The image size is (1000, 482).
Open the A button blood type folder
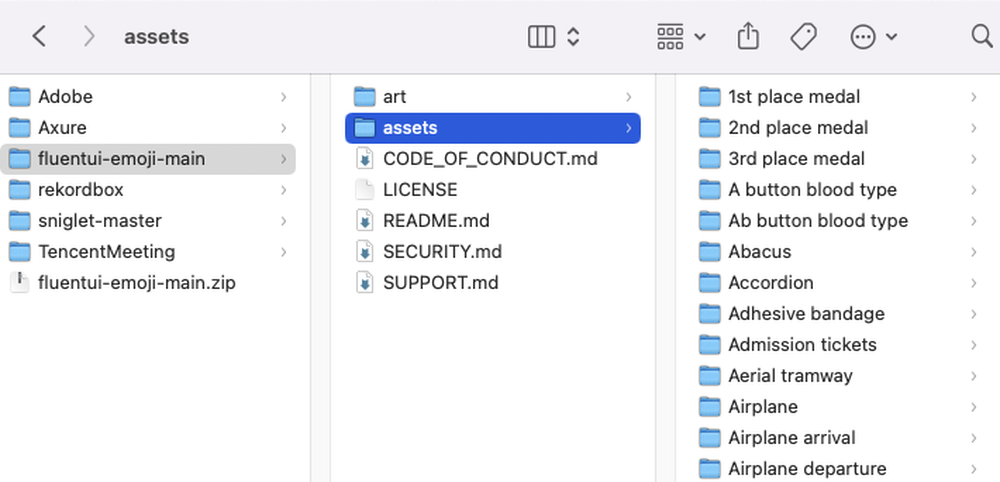(x=837, y=190)
